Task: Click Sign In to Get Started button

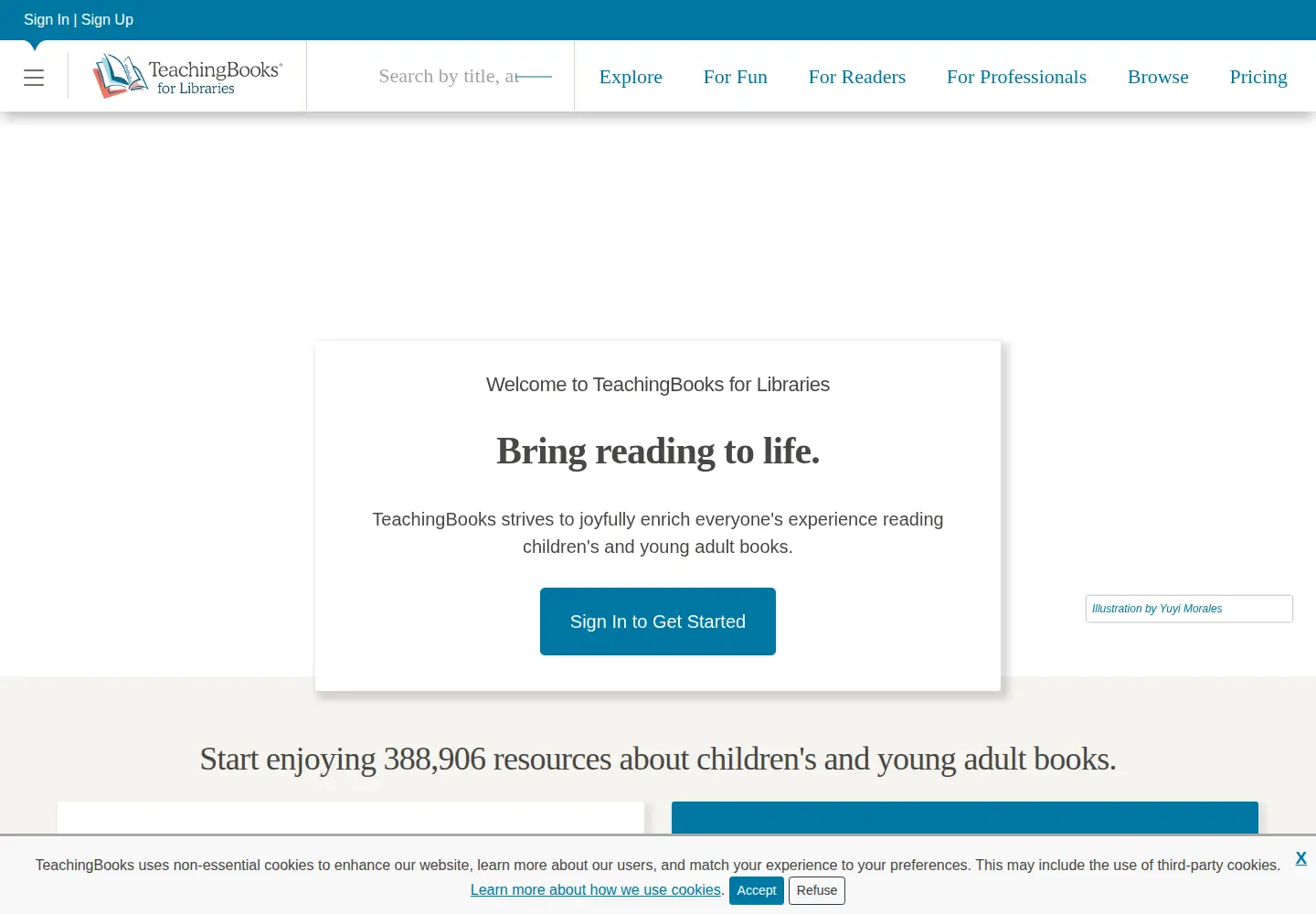Action: (658, 622)
